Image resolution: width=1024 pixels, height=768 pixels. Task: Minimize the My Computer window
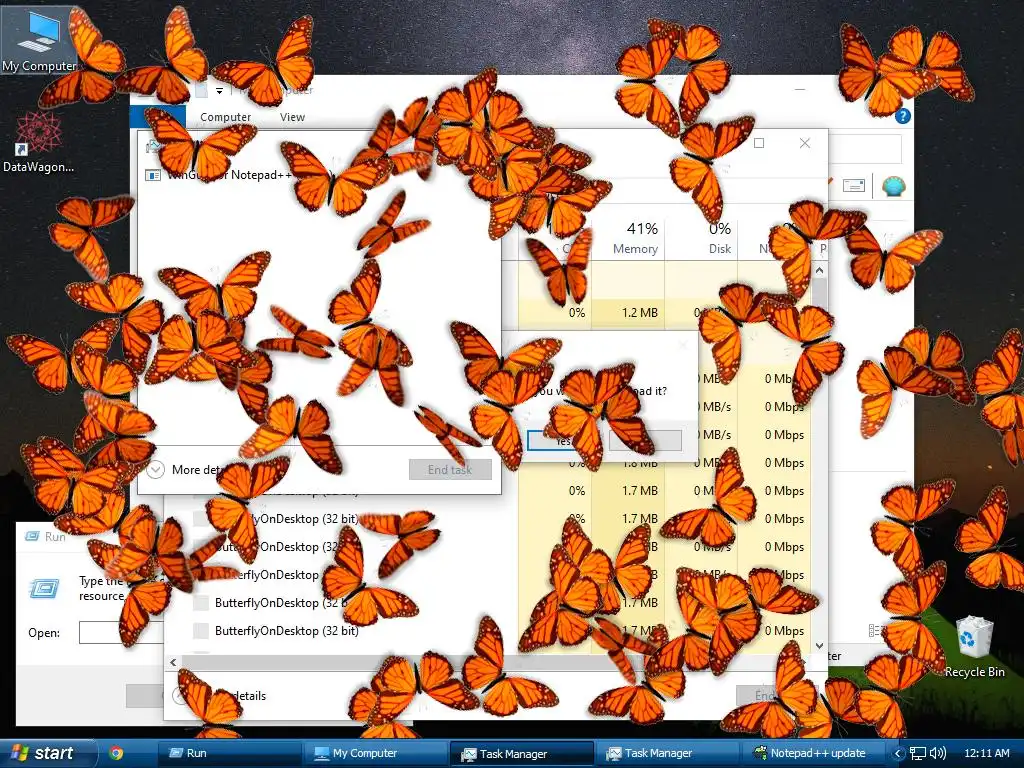click(x=800, y=89)
